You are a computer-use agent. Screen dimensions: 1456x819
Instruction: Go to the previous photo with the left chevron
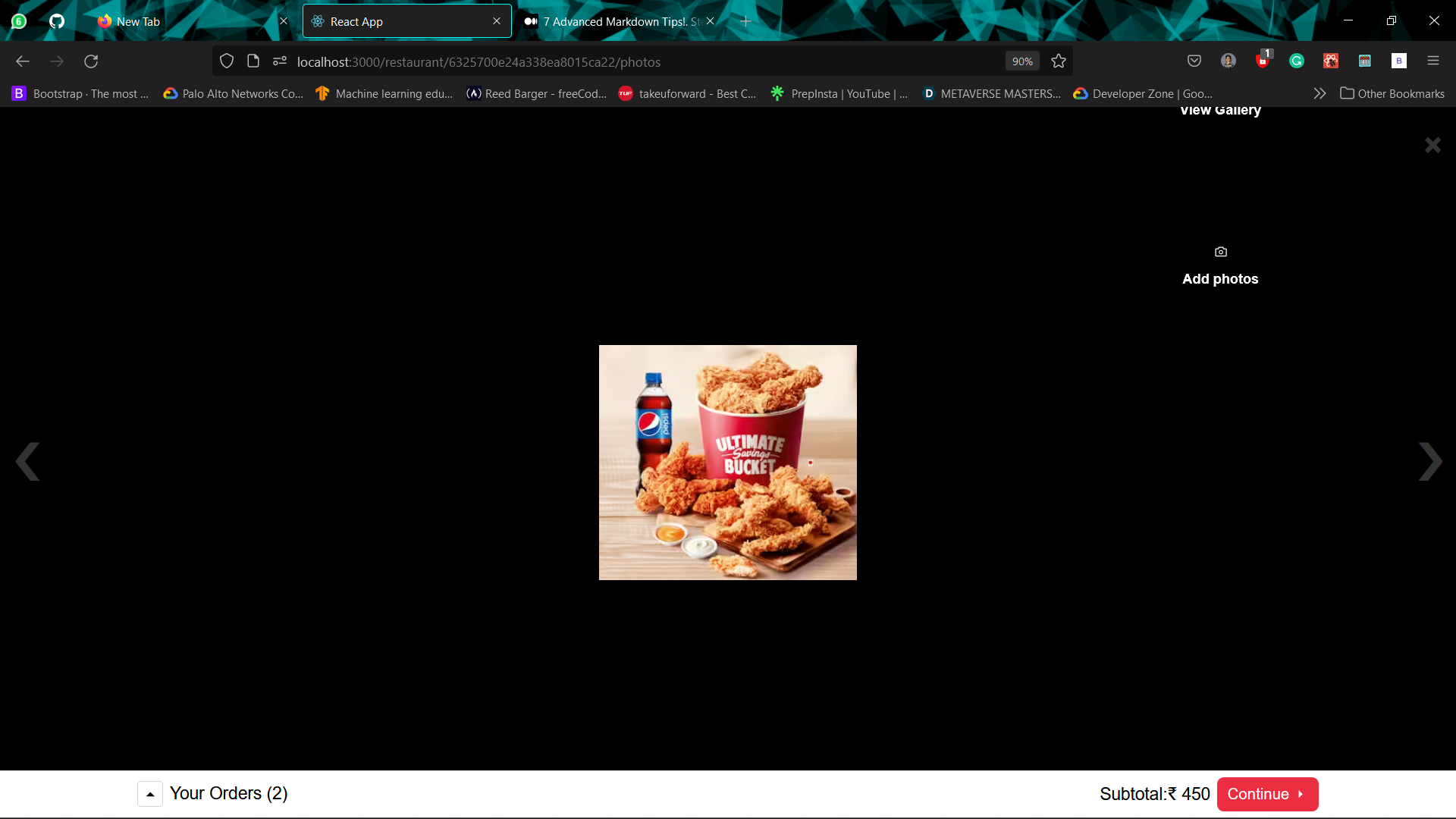28,461
